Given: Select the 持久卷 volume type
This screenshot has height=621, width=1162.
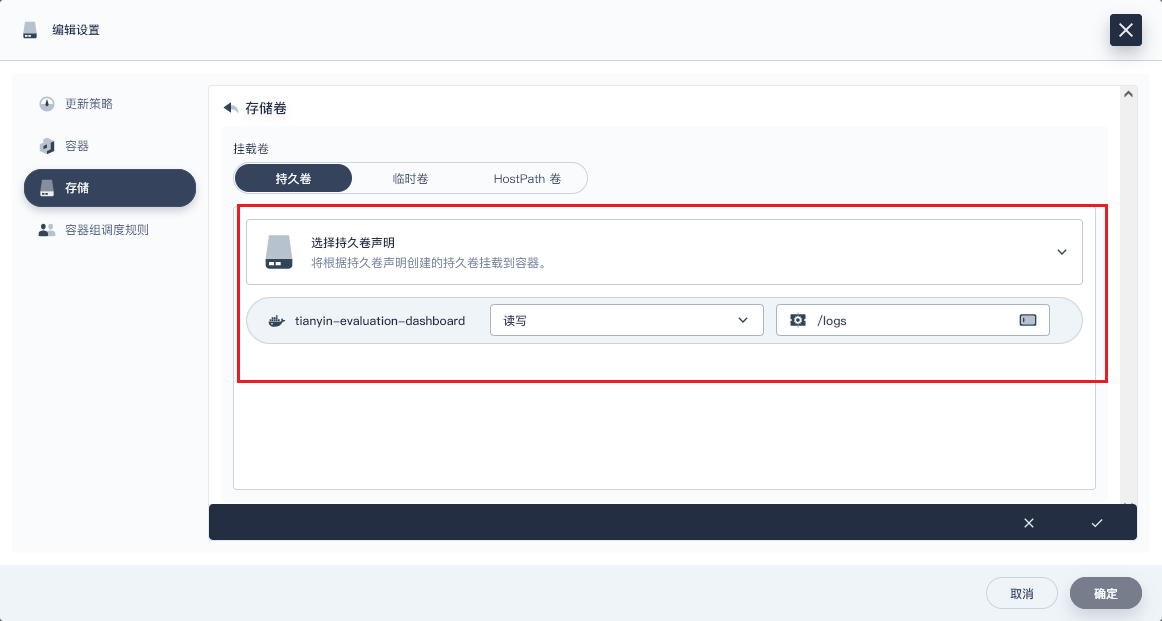Looking at the screenshot, I should (293, 179).
